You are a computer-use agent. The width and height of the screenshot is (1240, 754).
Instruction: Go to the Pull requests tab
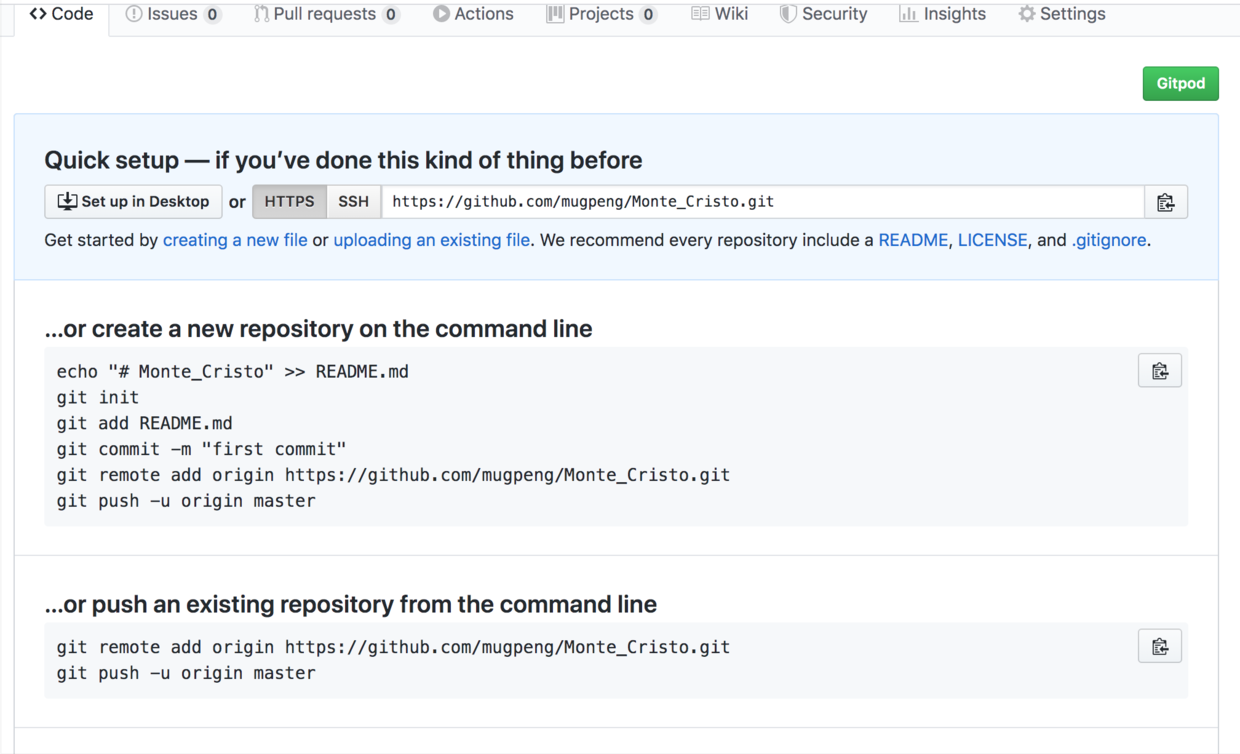(326, 14)
